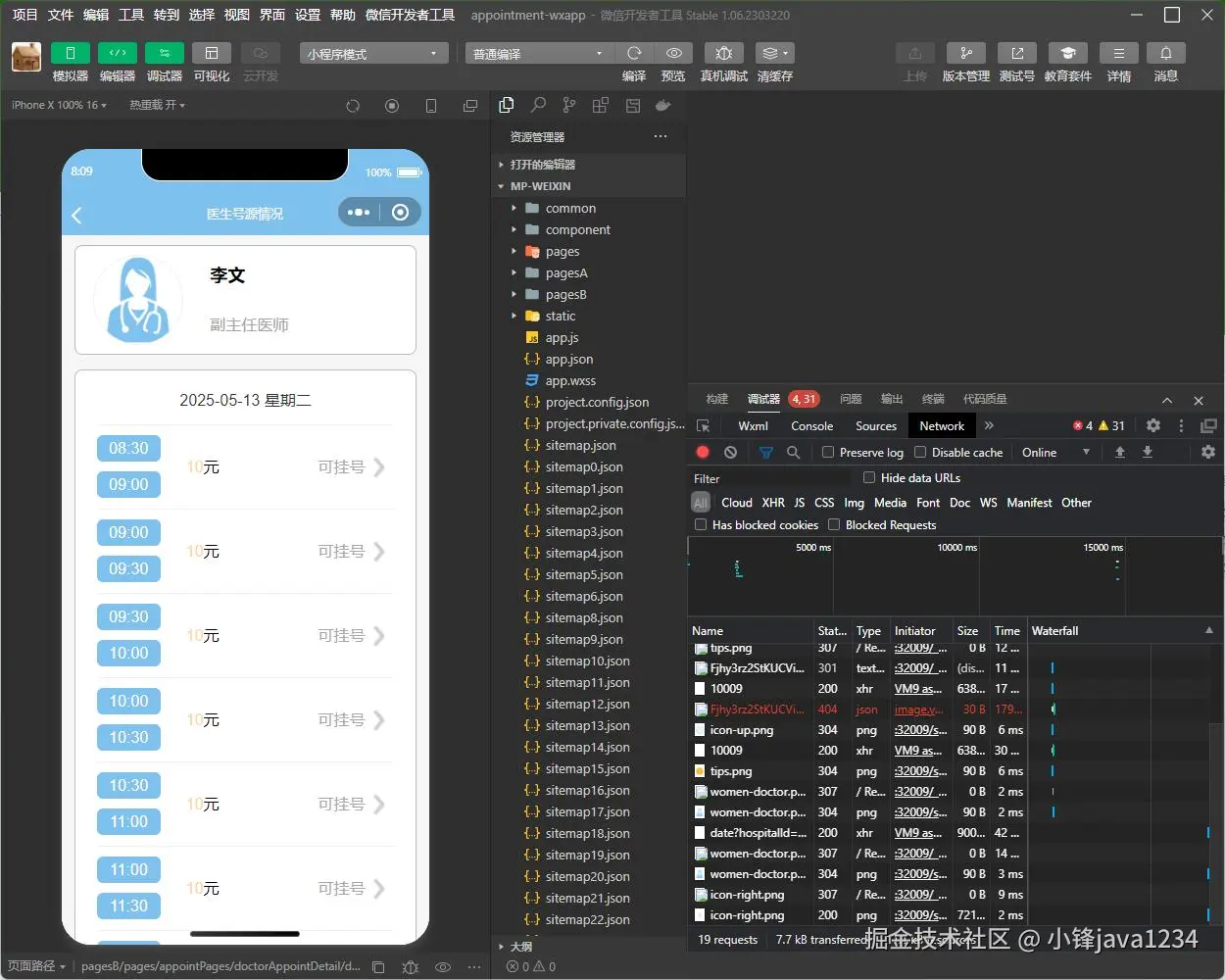The width and height of the screenshot is (1225, 980).
Task: Open the explorer files icon in sidebar
Action: point(507,105)
